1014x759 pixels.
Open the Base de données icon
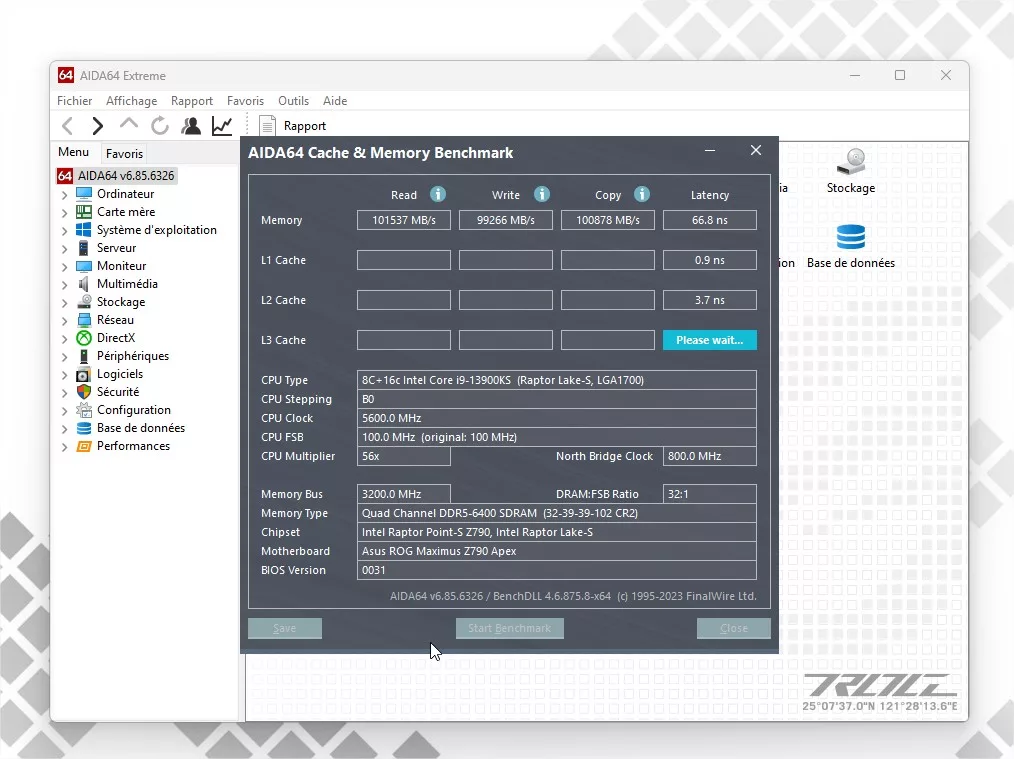[850, 247]
